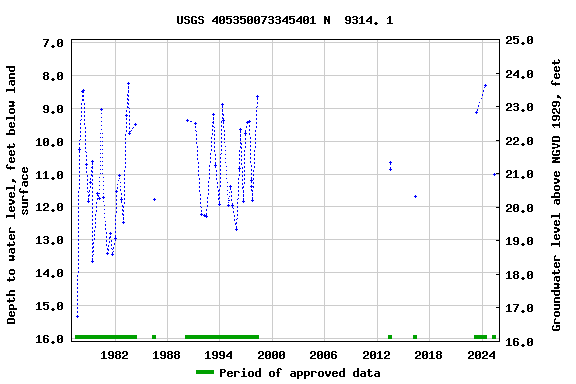This screenshot has height=384, width=576.
Task: Click the 23.0 right axis level label
Action: tap(519, 107)
